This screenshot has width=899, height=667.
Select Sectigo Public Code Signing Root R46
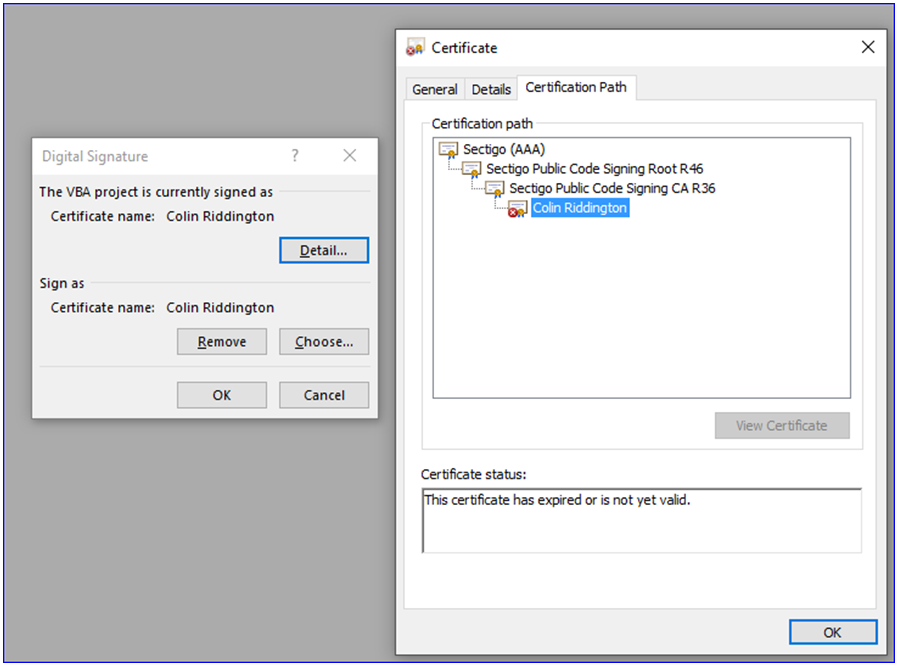tap(595, 169)
